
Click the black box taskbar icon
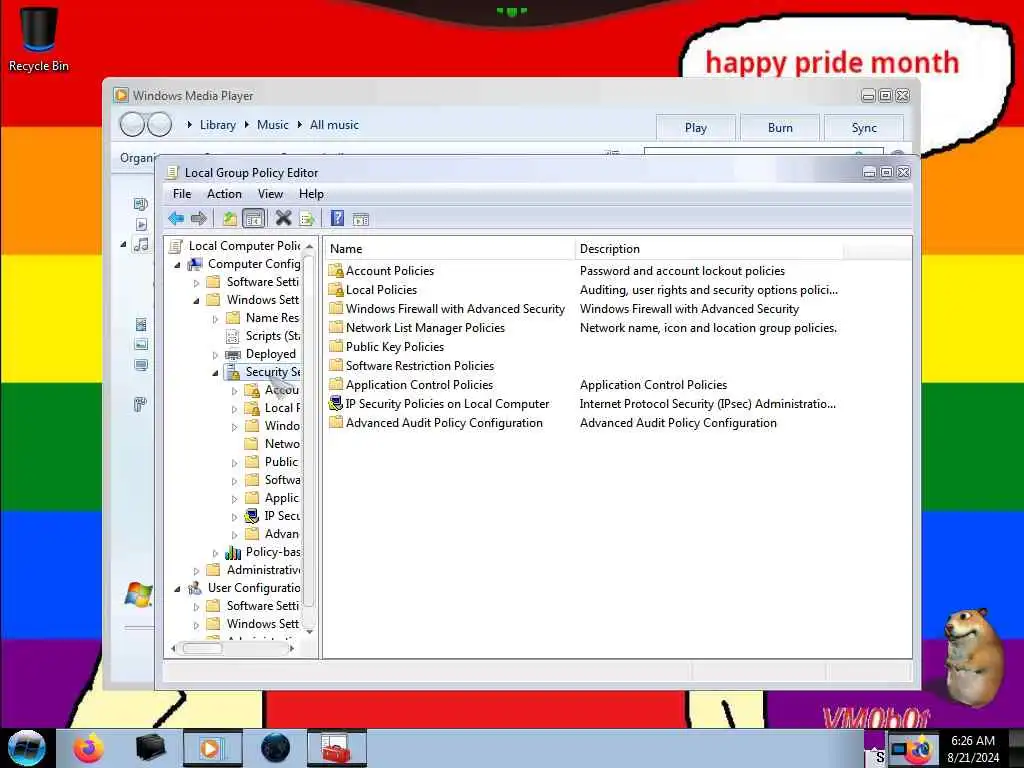(150, 748)
